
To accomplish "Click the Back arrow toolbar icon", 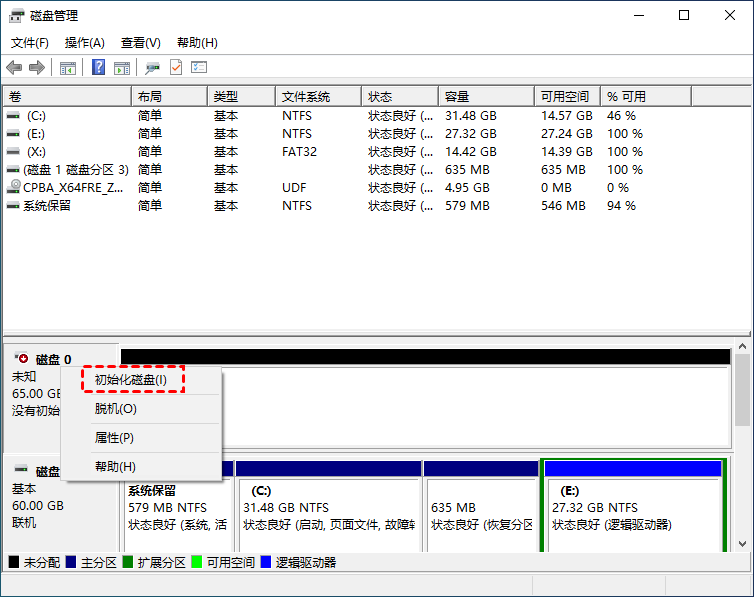I will tap(14, 68).
